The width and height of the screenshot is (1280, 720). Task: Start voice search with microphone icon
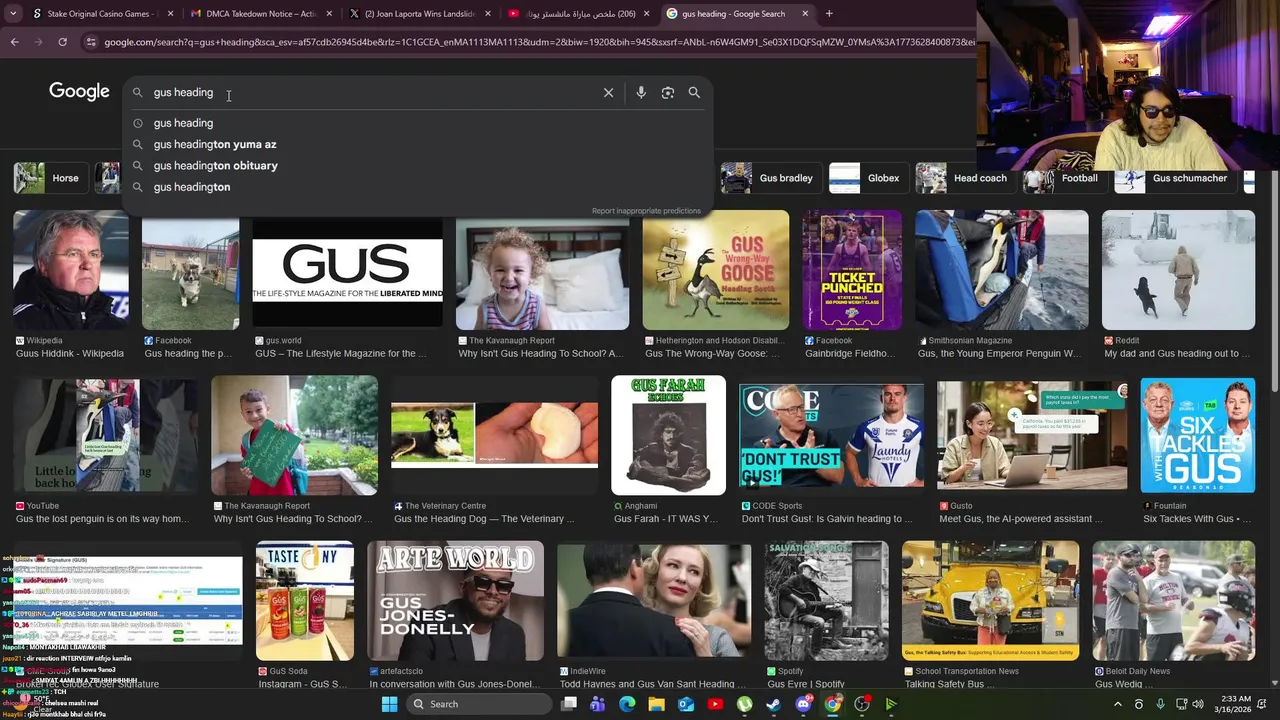pos(641,92)
